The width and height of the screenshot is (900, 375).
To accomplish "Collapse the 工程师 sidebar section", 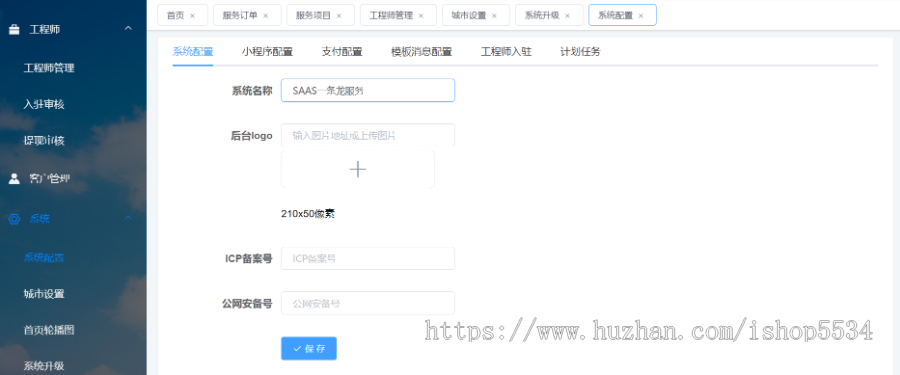I will click(128, 28).
